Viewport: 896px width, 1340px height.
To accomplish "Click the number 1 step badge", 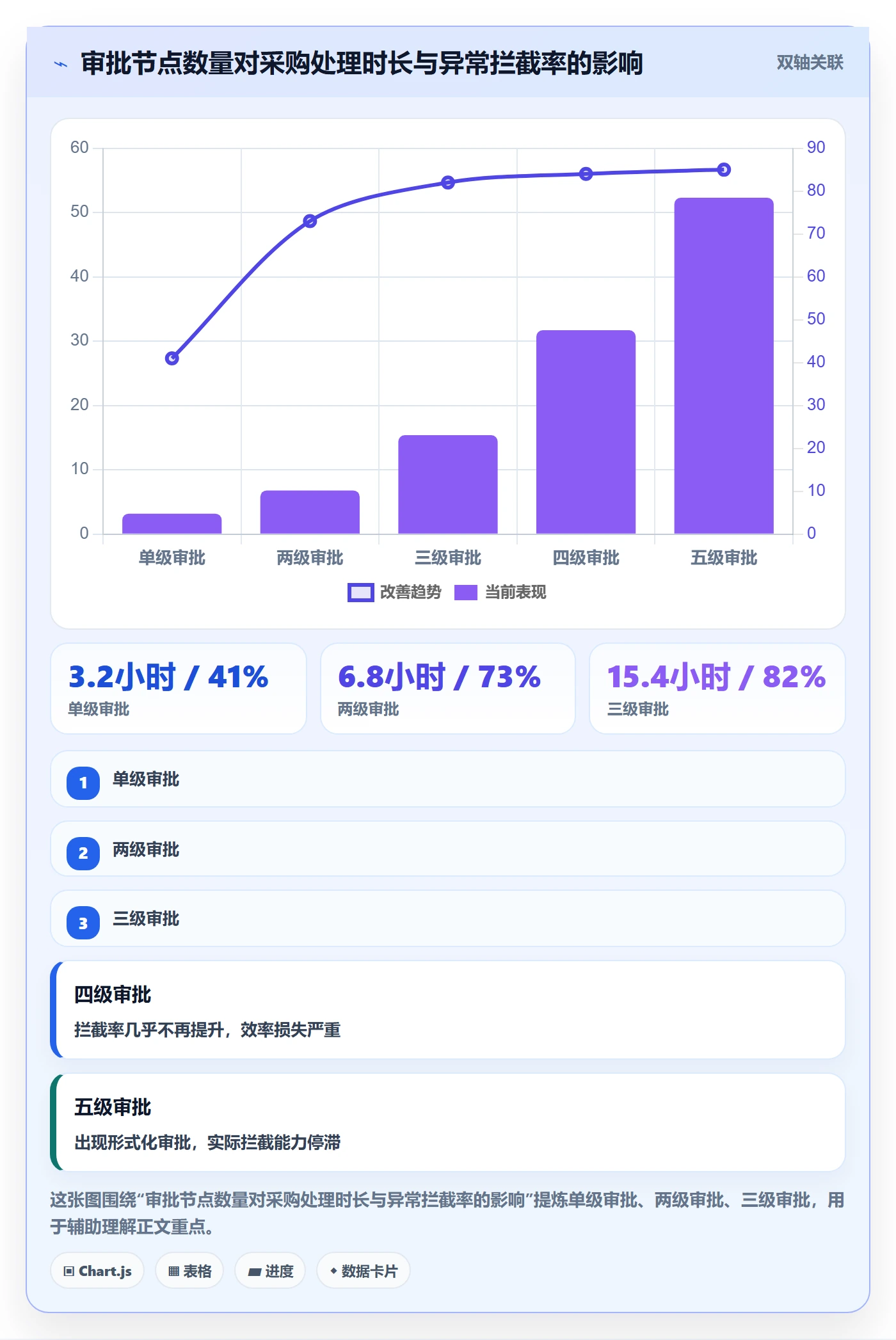I will 83,783.
